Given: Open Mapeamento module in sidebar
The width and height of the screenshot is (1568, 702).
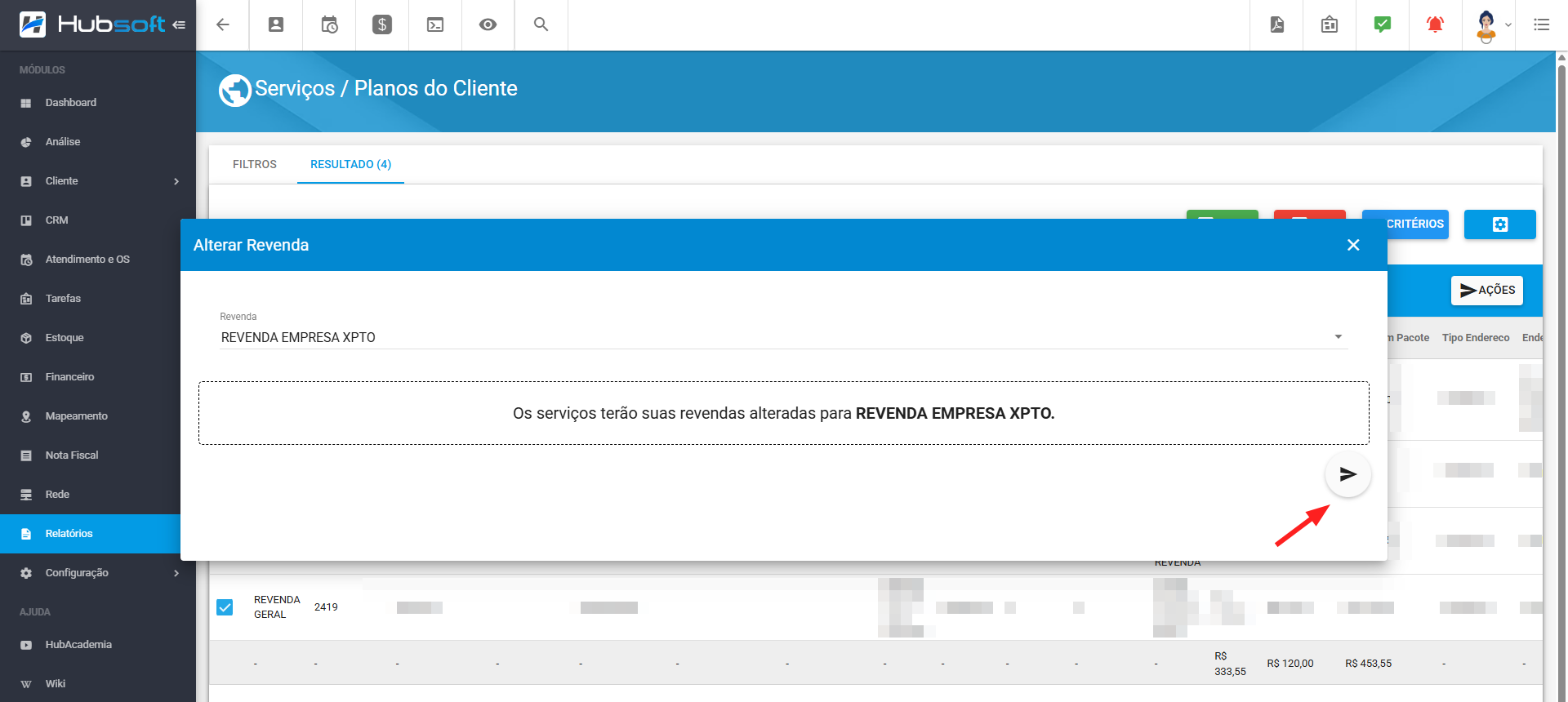Looking at the screenshot, I should tap(90, 416).
